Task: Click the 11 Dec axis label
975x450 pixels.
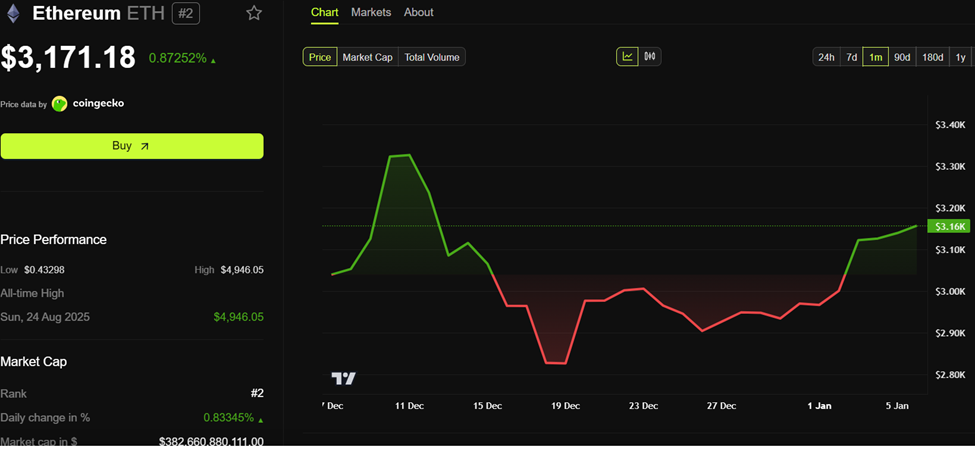Action: pyautogui.click(x=409, y=406)
